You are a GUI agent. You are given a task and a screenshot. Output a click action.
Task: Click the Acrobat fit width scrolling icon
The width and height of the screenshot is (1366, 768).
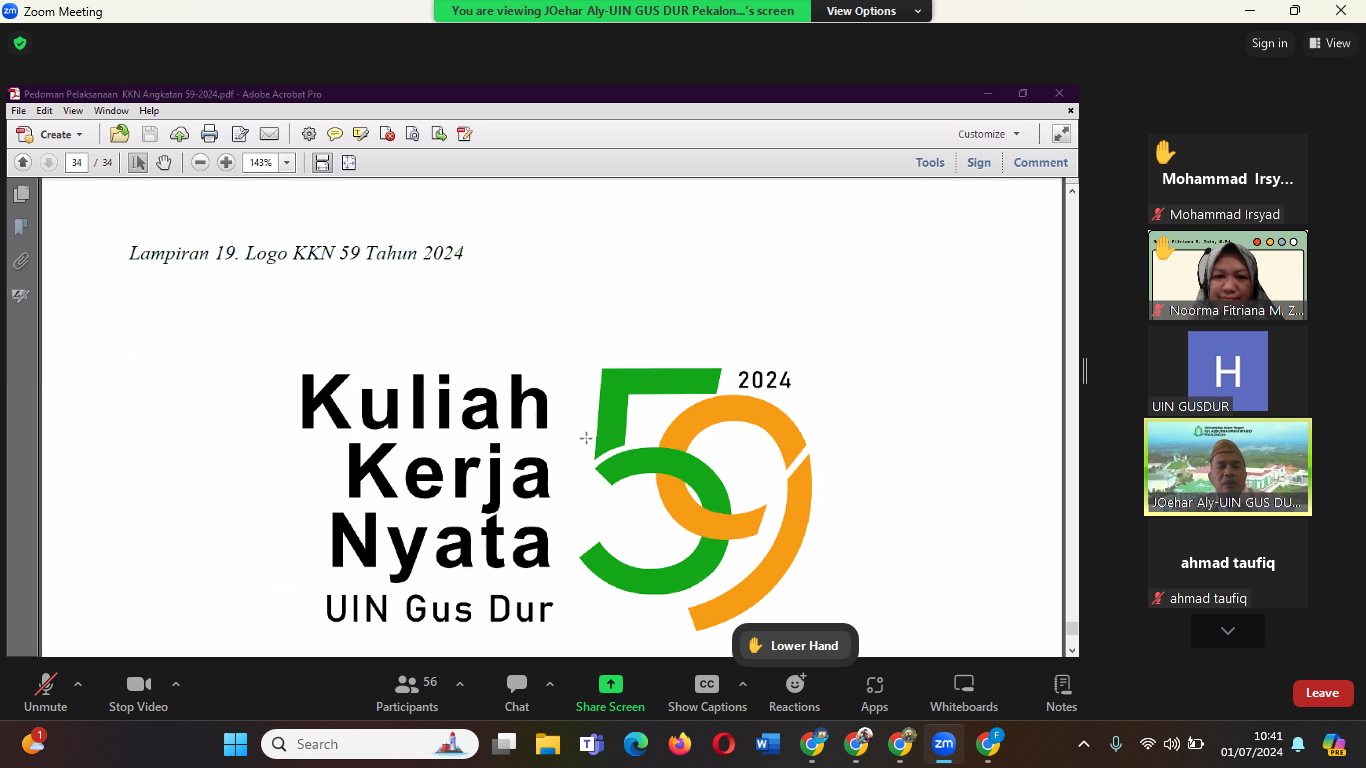[x=322, y=162]
